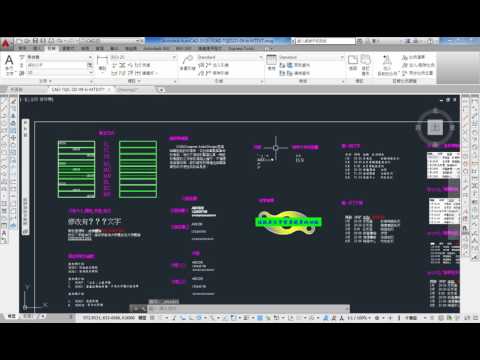The image size is (480, 360).
Task: Open the Dimensions panel dialog launcher arrow
Action: coord(175,81)
